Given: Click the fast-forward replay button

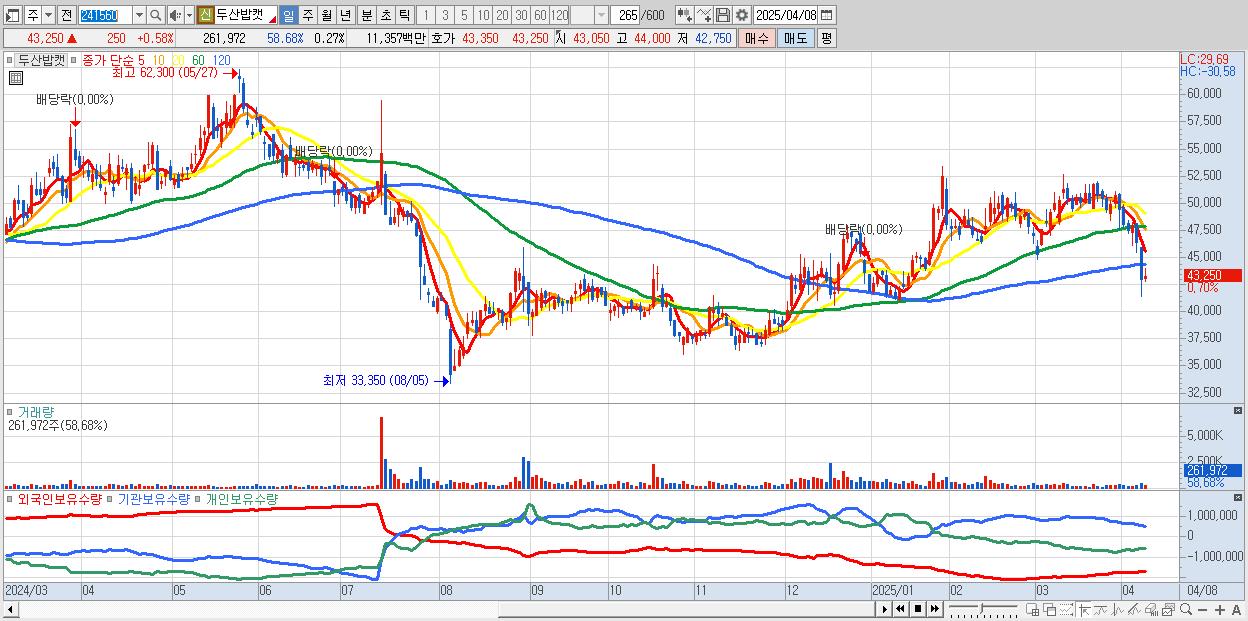Looking at the screenshot, I should 935,609.
